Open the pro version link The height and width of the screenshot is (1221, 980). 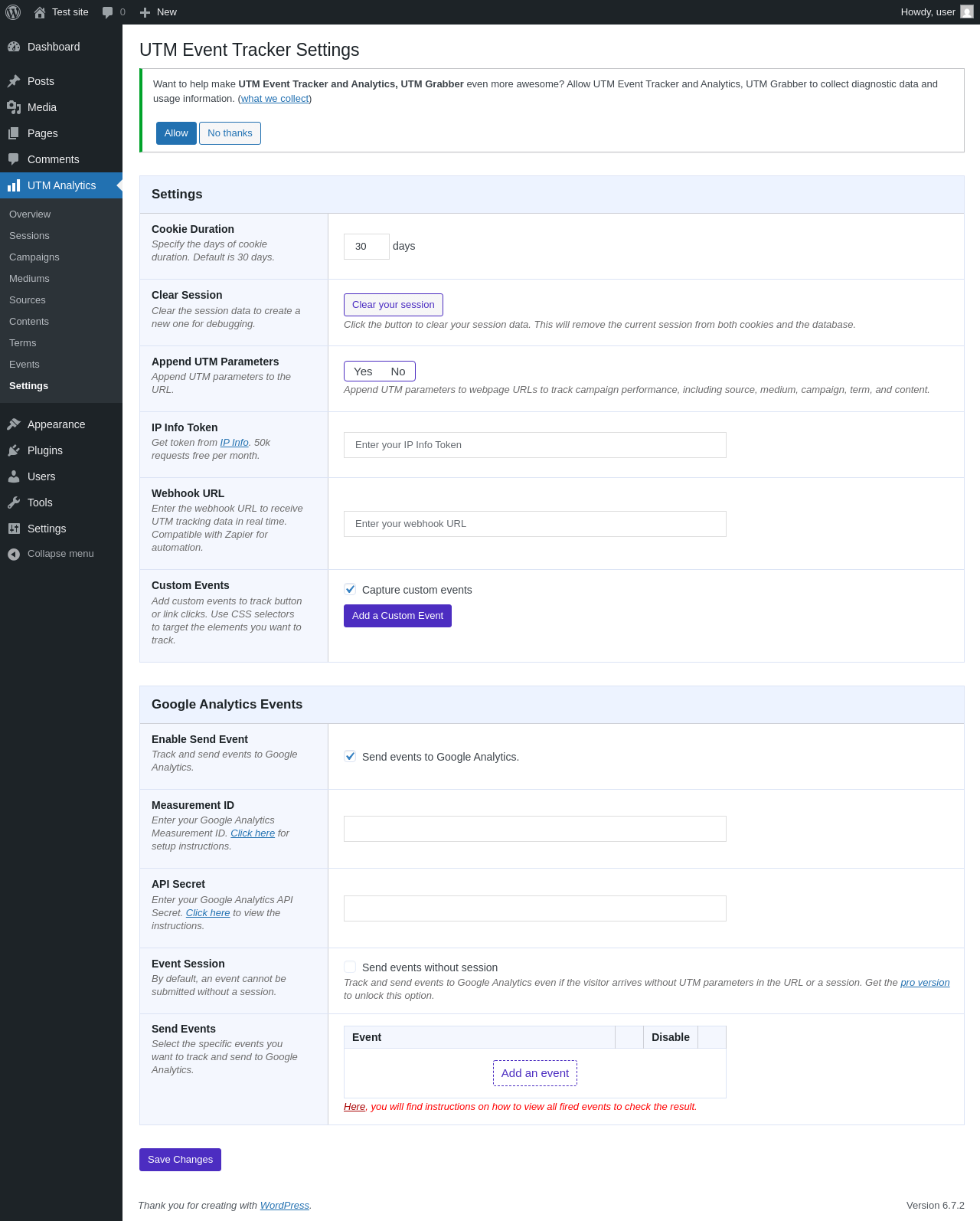(x=925, y=983)
